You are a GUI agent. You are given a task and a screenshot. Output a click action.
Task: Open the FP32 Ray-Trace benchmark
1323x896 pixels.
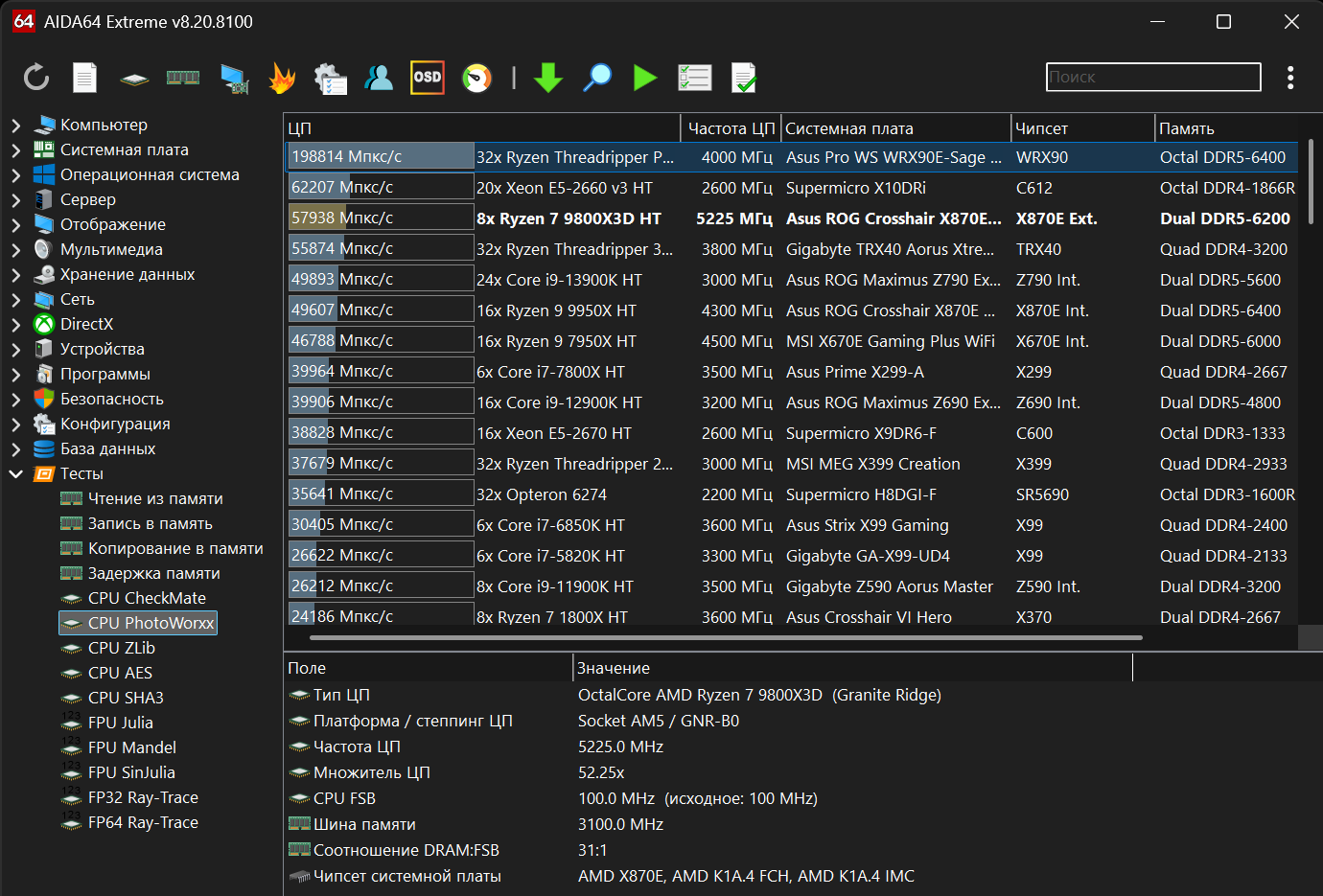(143, 797)
